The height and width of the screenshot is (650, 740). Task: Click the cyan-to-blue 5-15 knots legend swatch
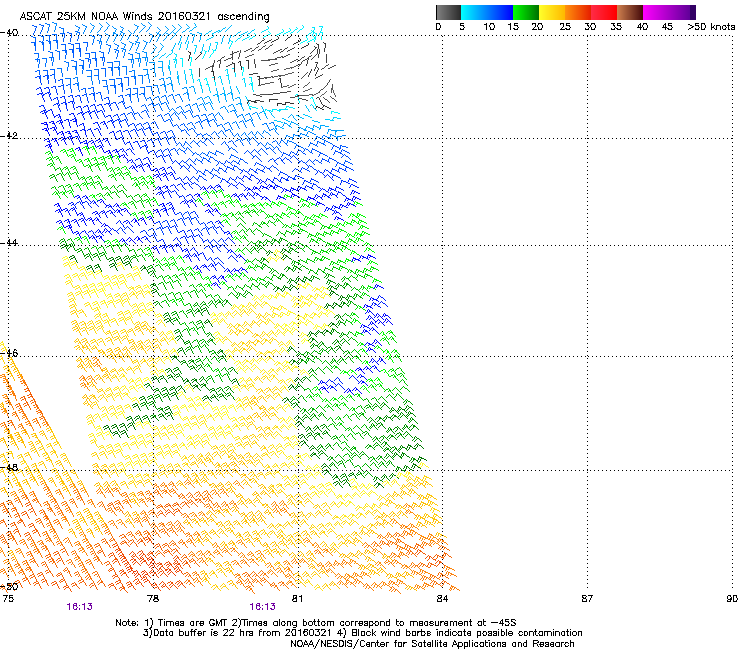(487, 12)
